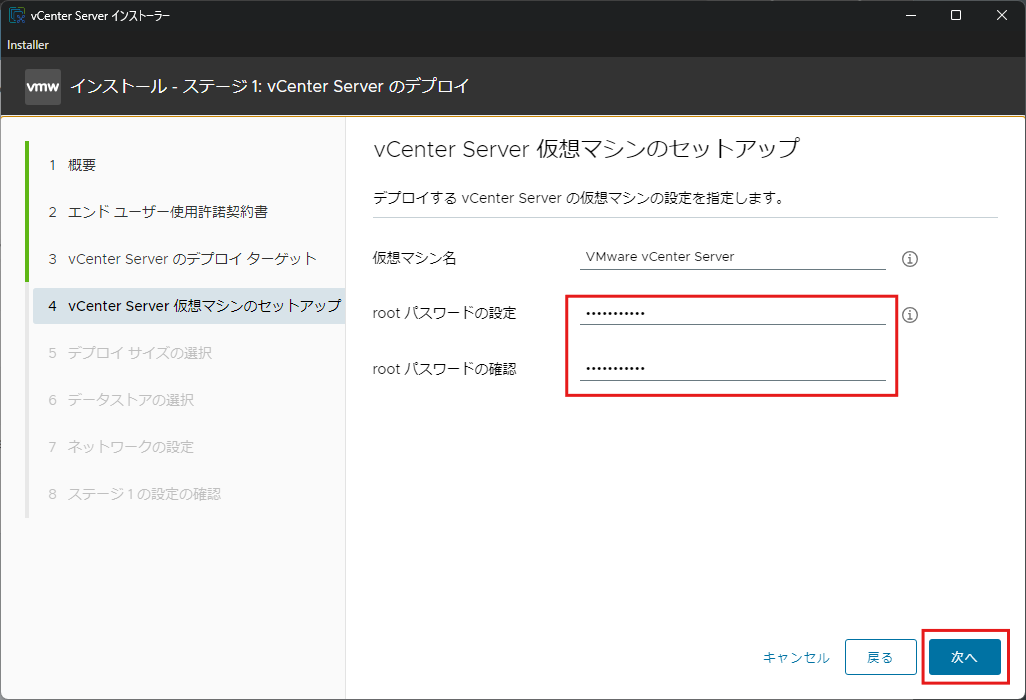1026x700 pixels.
Task: Click the 仮想マシン名 label
Action: [414, 258]
